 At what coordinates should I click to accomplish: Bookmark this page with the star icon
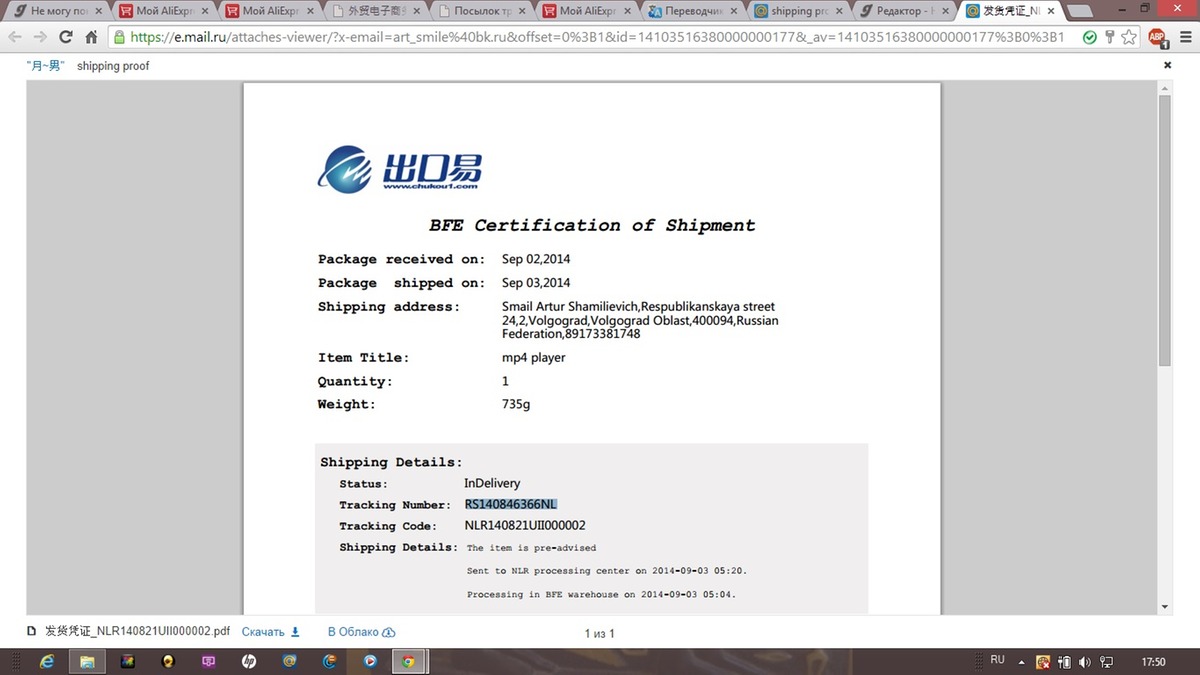pos(1129,37)
